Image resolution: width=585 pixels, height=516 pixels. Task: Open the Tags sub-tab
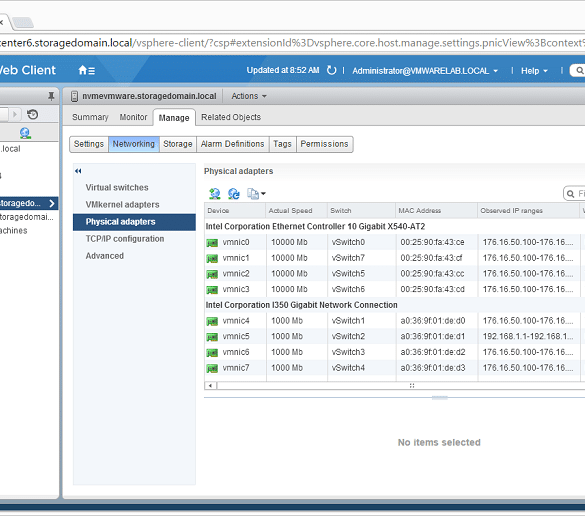[282, 144]
